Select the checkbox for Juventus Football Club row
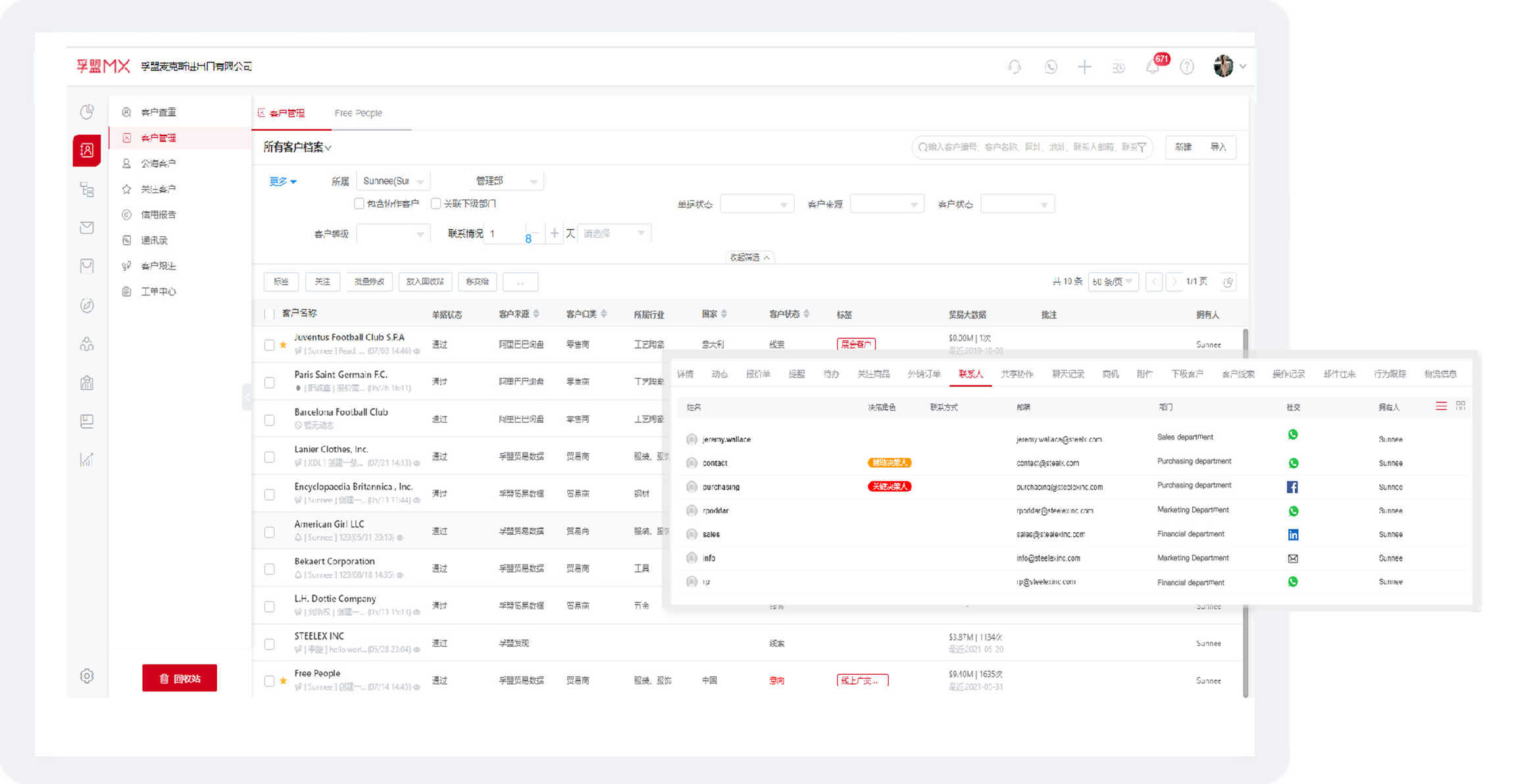Viewport: 1537px width, 784px height. [x=269, y=344]
